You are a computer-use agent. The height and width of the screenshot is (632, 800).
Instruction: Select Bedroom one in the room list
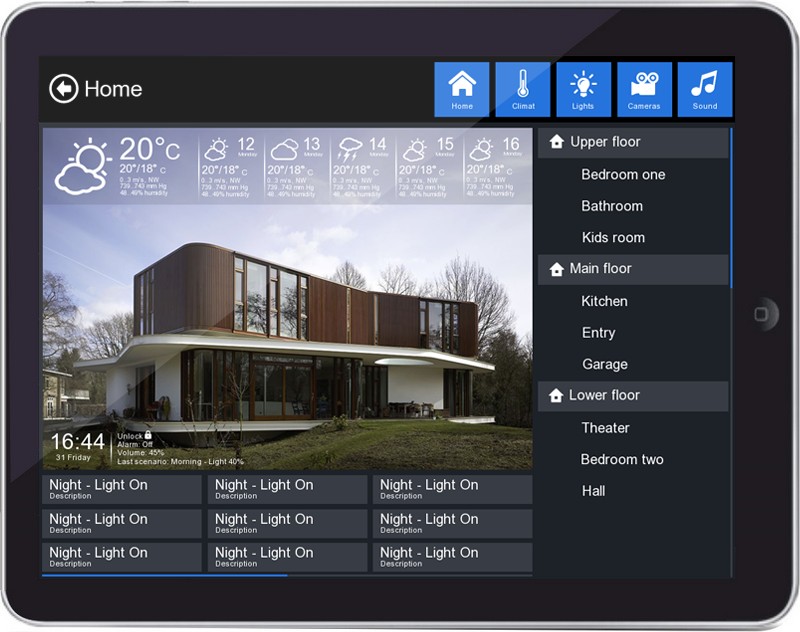tap(623, 174)
